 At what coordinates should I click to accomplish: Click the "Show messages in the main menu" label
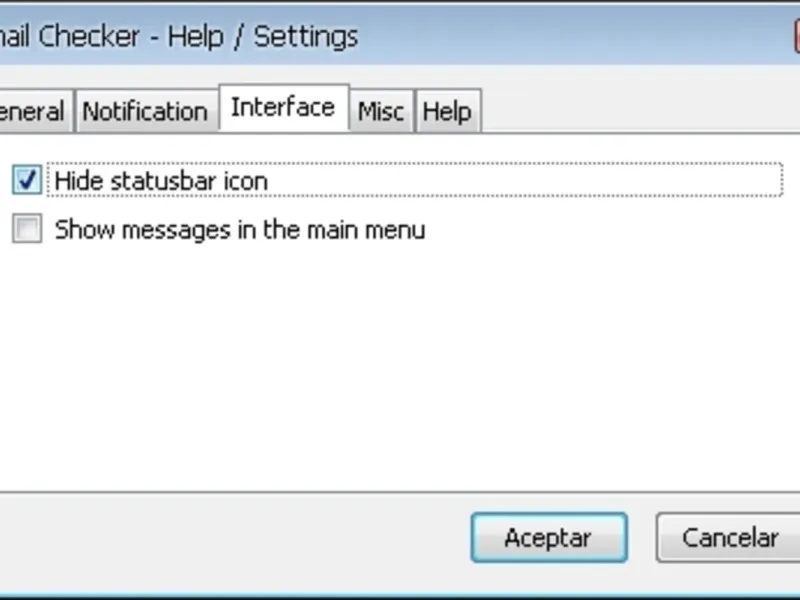point(239,230)
